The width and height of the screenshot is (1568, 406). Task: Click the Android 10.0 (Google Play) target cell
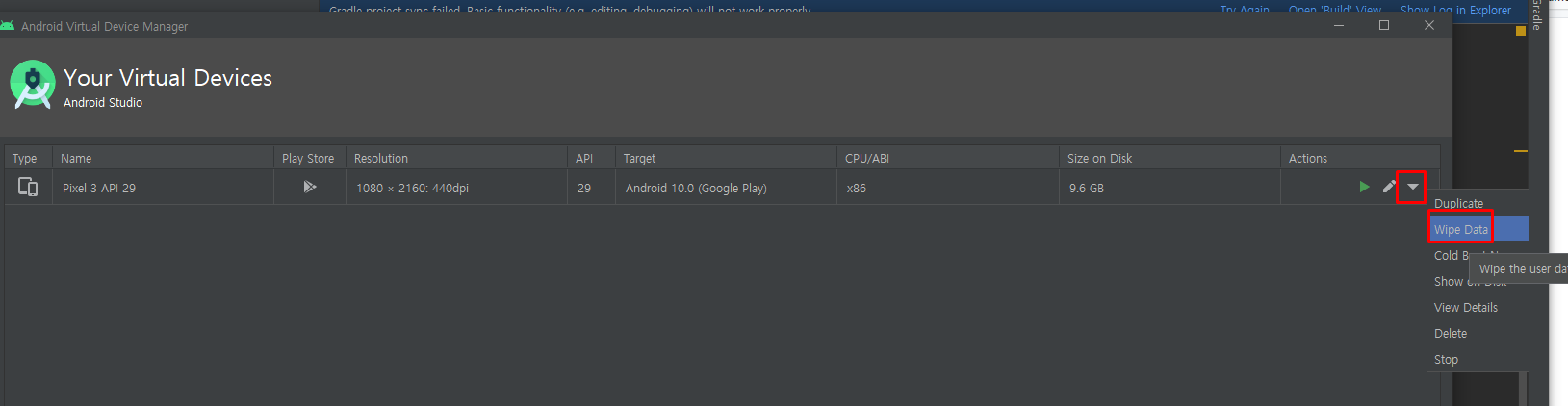coord(726,188)
